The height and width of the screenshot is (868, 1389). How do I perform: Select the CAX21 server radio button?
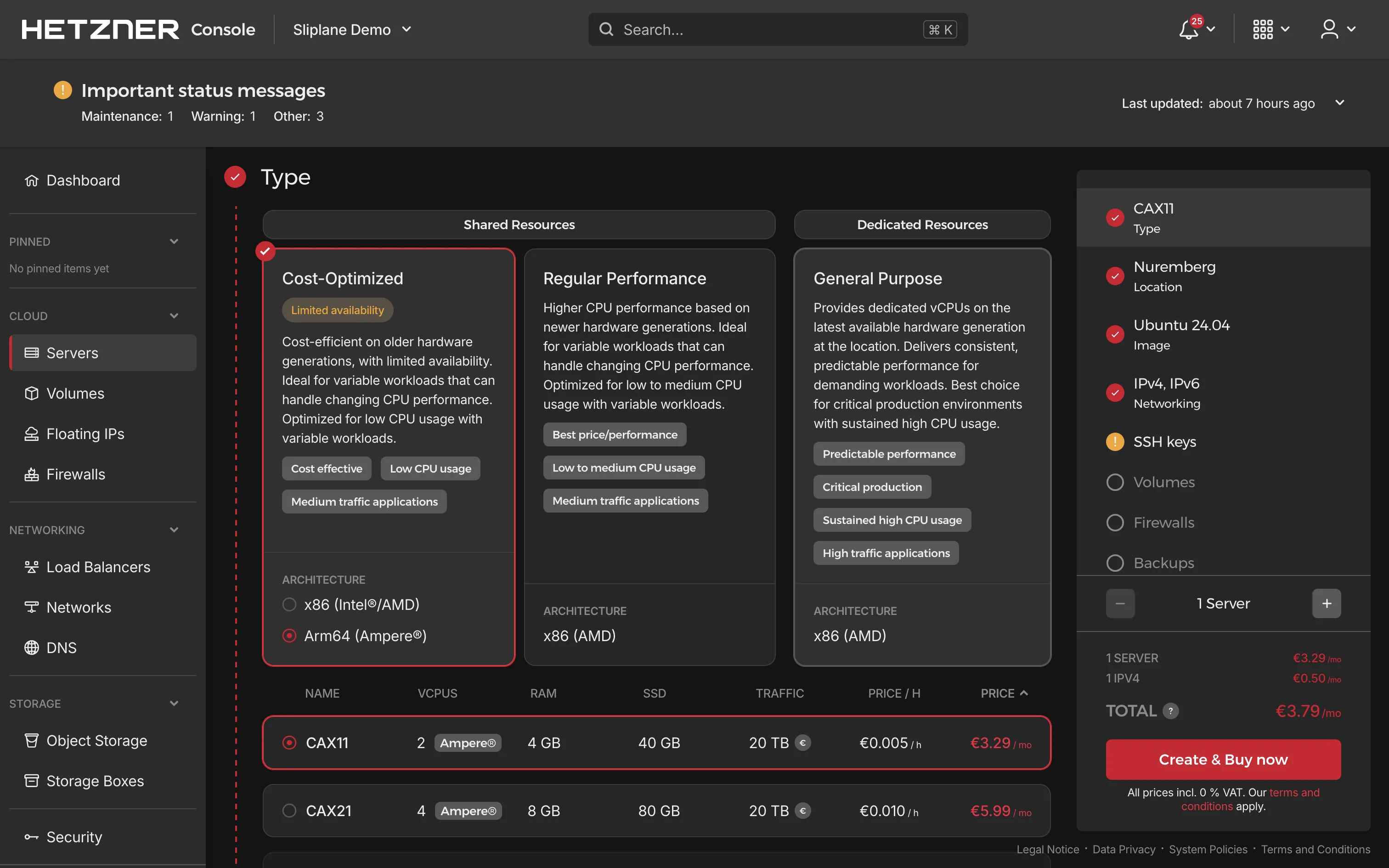289,811
